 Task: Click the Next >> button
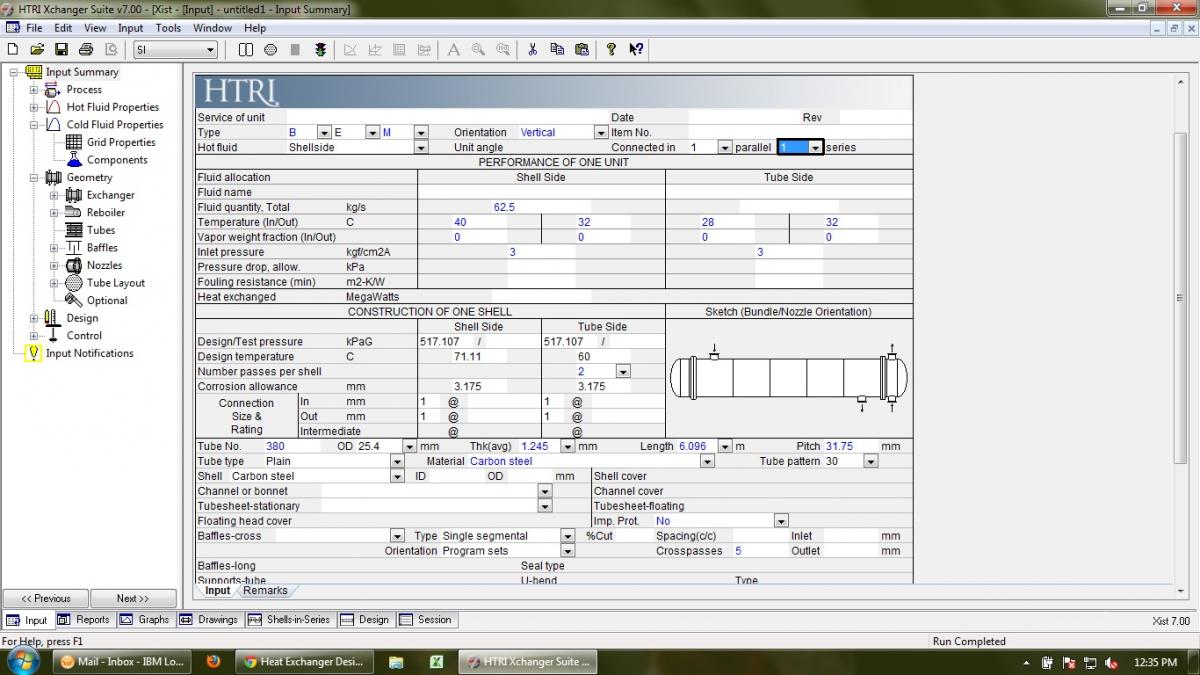click(133, 599)
